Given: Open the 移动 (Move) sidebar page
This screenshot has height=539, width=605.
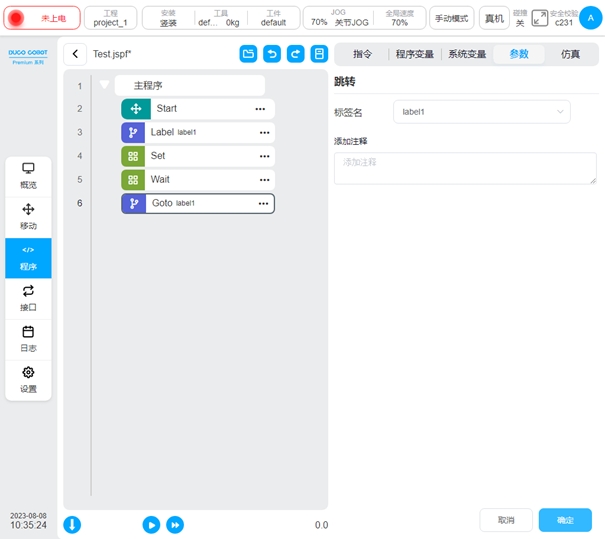Looking at the screenshot, I should 28,216.
